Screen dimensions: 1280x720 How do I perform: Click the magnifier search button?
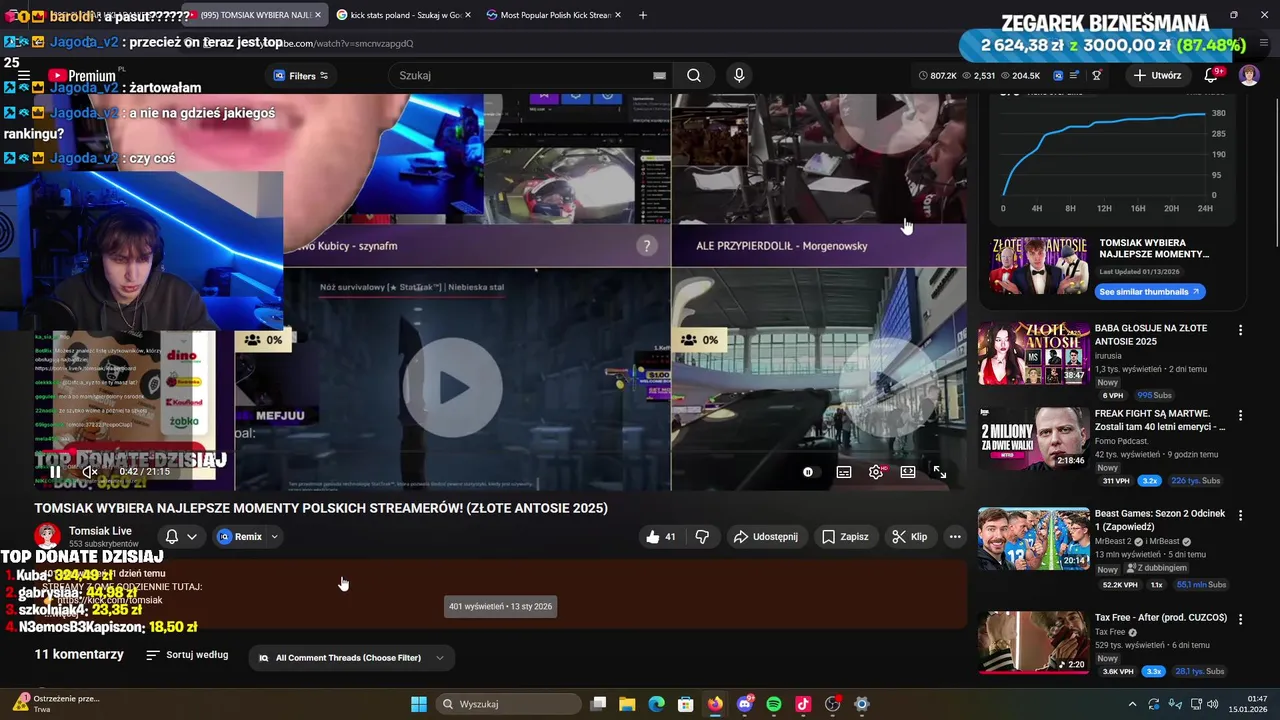pos(694,75)
